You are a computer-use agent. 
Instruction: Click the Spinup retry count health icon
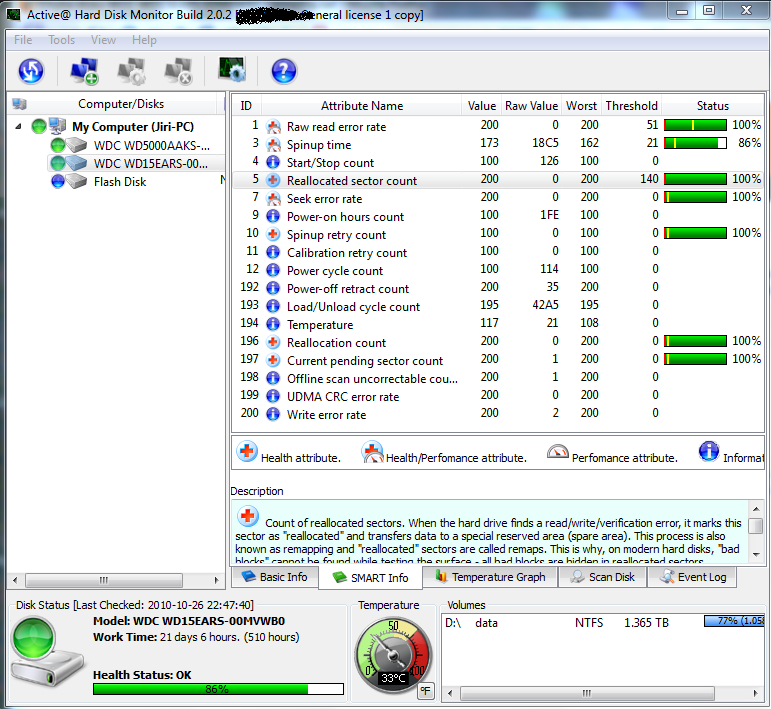click(x=273, y=235)
